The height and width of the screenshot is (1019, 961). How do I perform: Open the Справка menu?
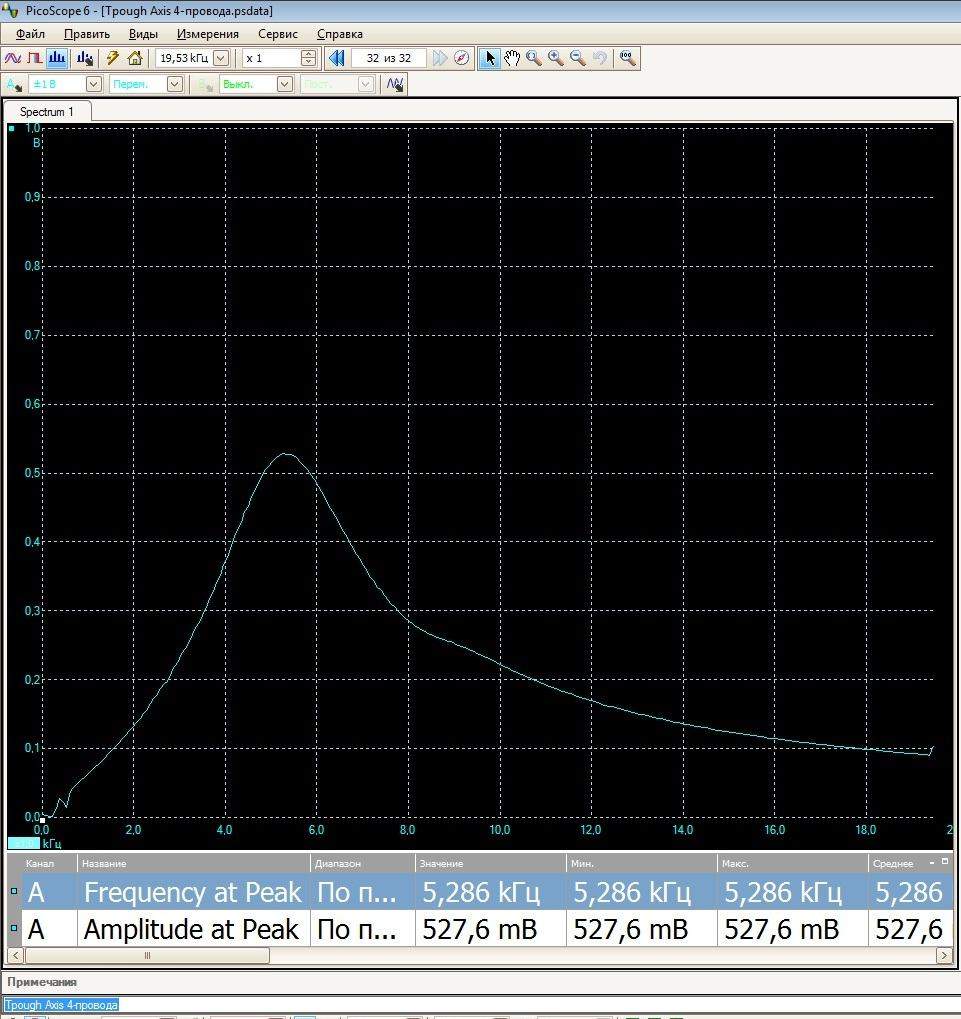coord(339,34)
